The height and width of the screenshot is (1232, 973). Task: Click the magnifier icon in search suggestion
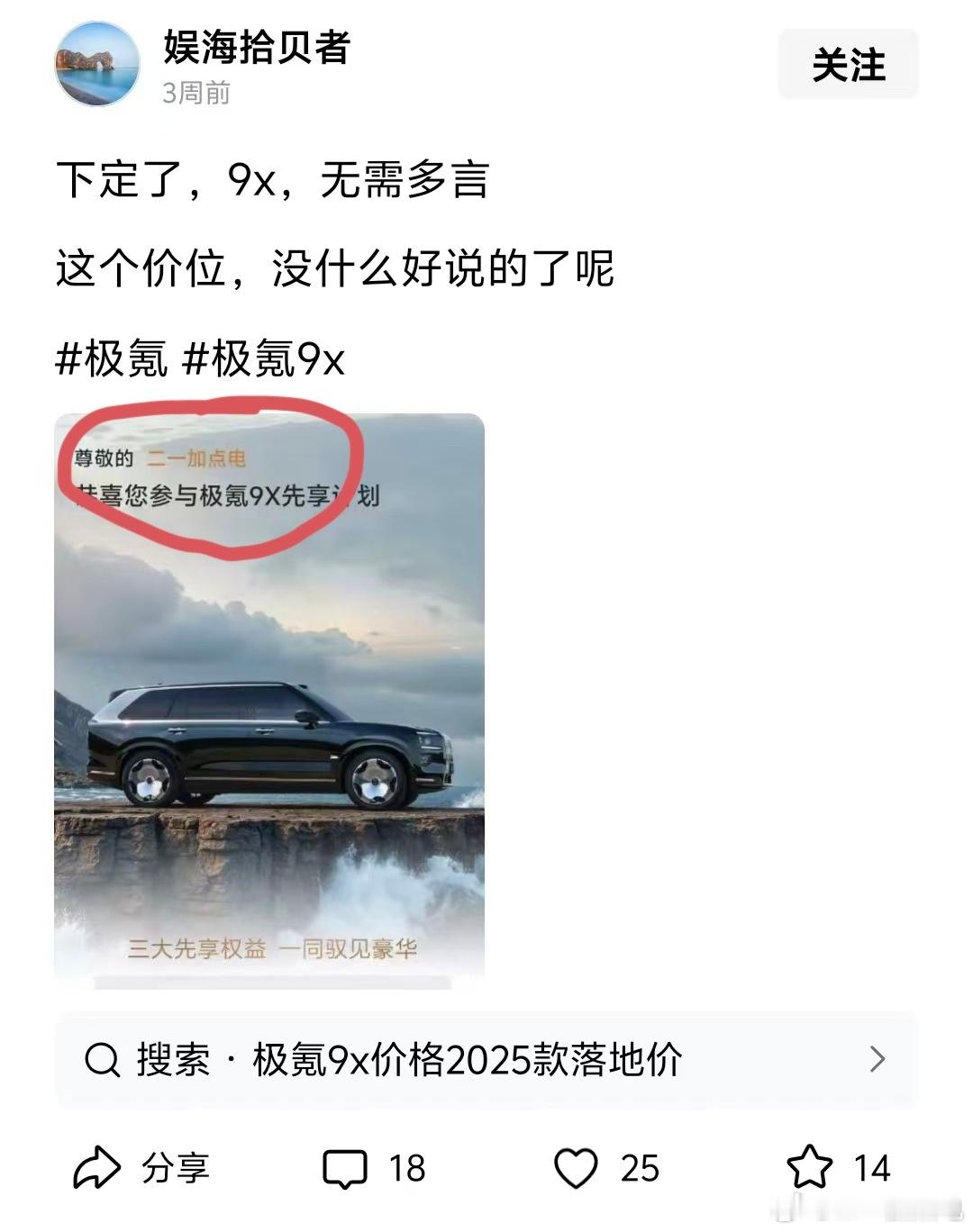pos(102,1059)
